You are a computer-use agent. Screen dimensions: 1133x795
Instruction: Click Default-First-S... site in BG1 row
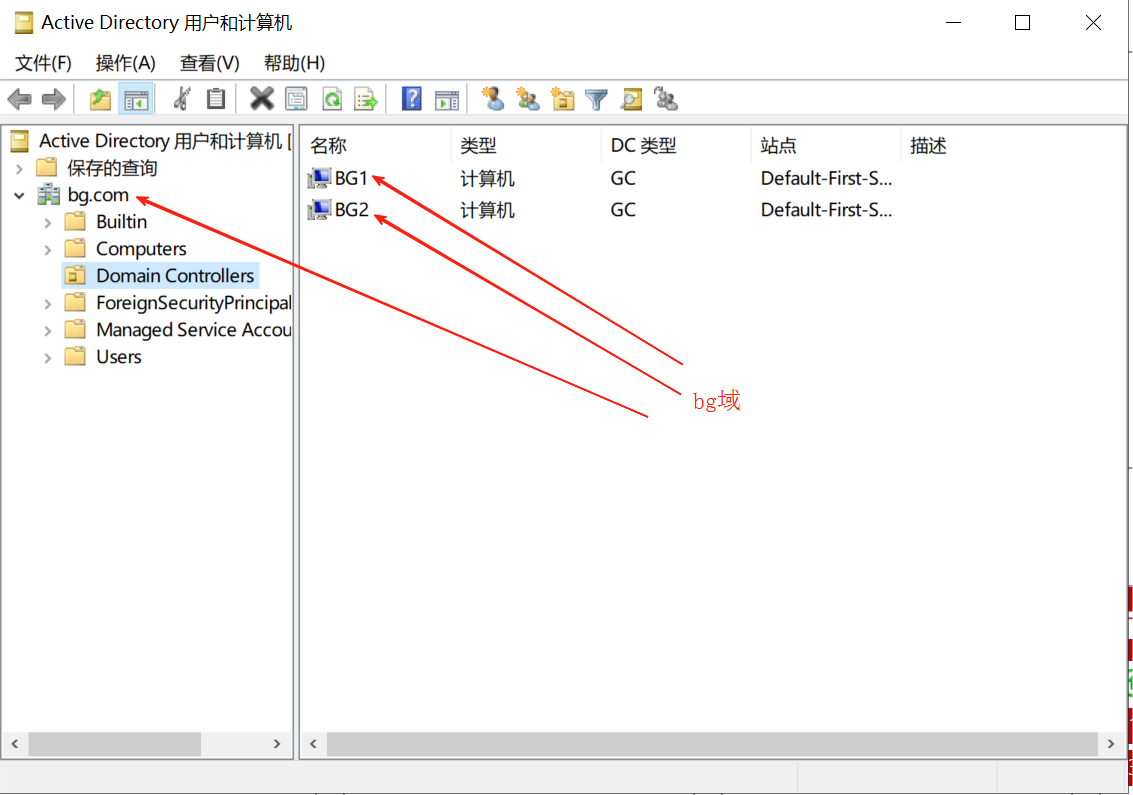(x=826, y=178)
